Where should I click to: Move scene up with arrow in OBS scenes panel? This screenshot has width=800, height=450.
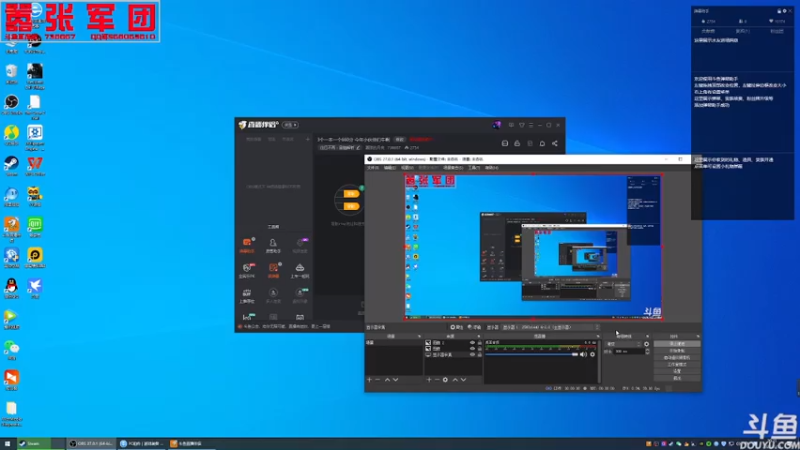coord(387,380)
